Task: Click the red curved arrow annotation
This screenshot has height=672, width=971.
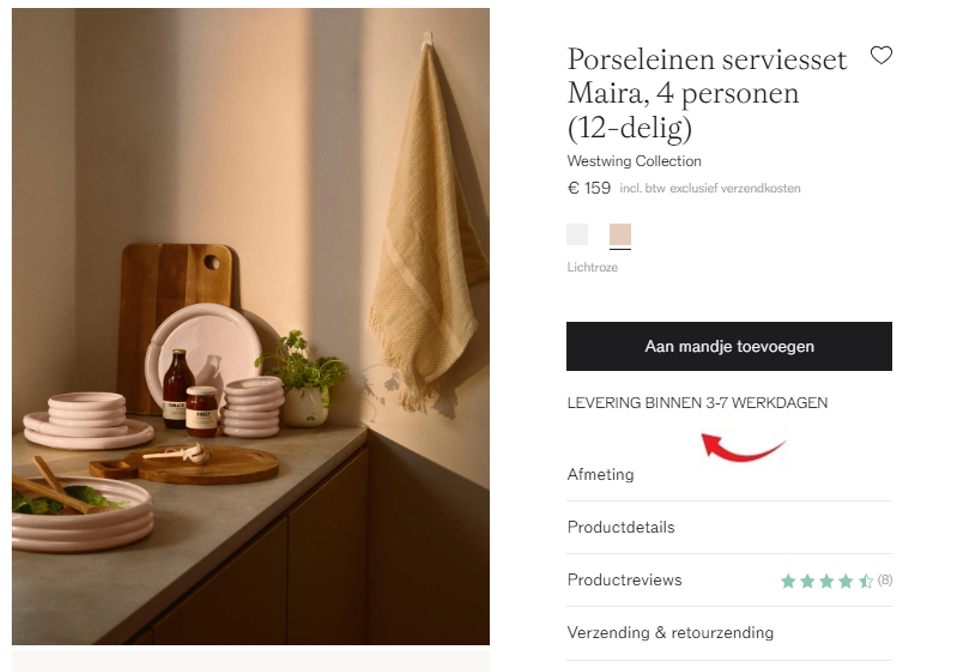Action: pyautogui.click(x=742, y=447)
